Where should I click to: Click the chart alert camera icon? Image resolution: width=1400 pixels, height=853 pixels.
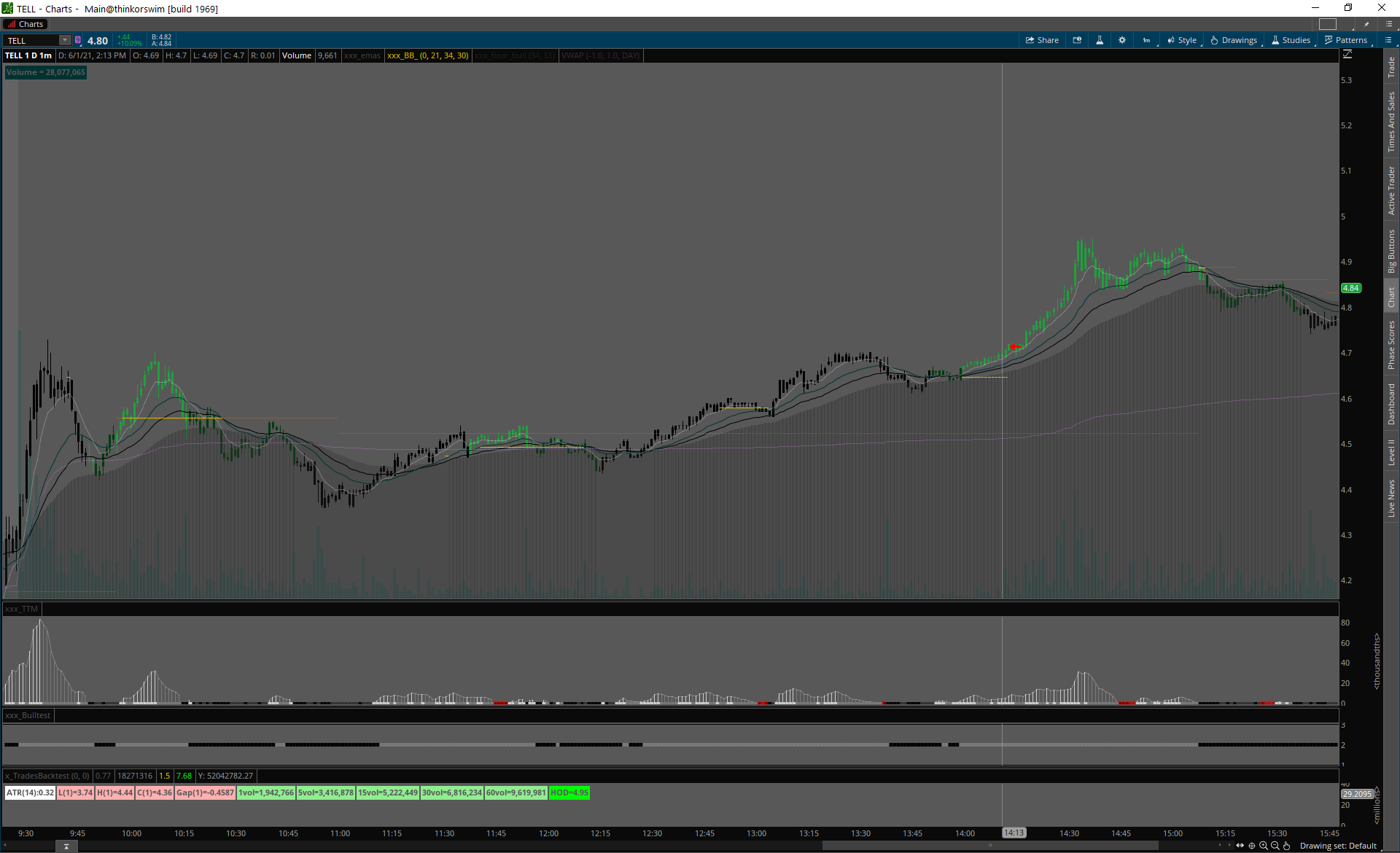pyautogui.click(x=1077, y=40)
